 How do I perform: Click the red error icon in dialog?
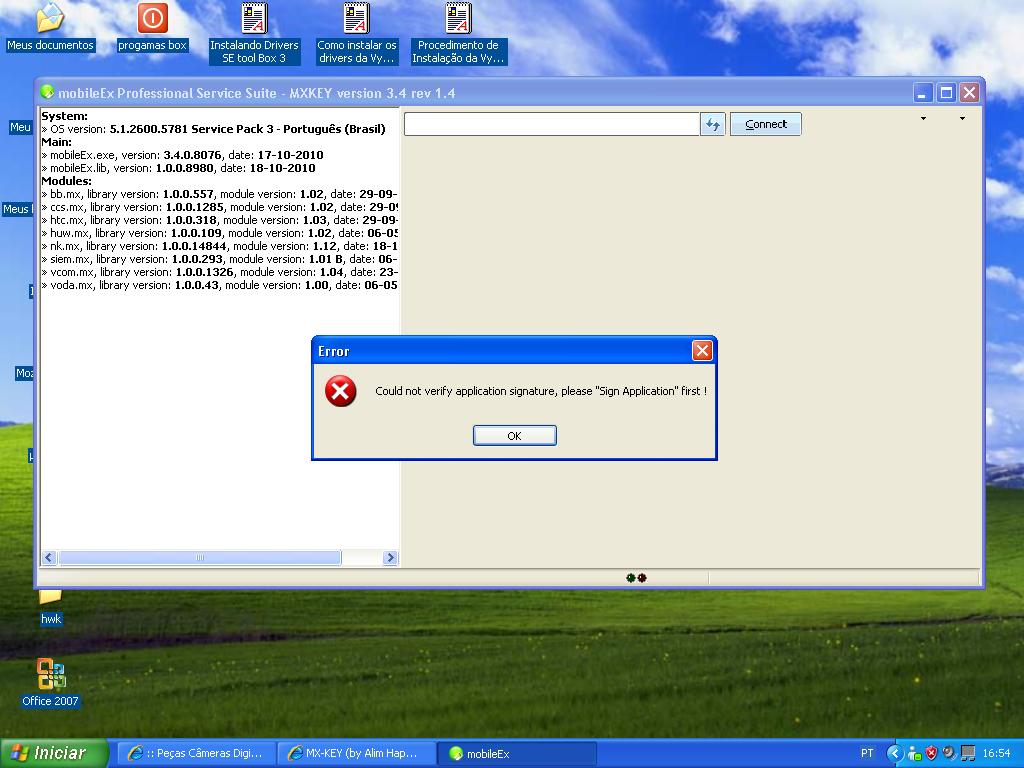[x=340, y=391]
